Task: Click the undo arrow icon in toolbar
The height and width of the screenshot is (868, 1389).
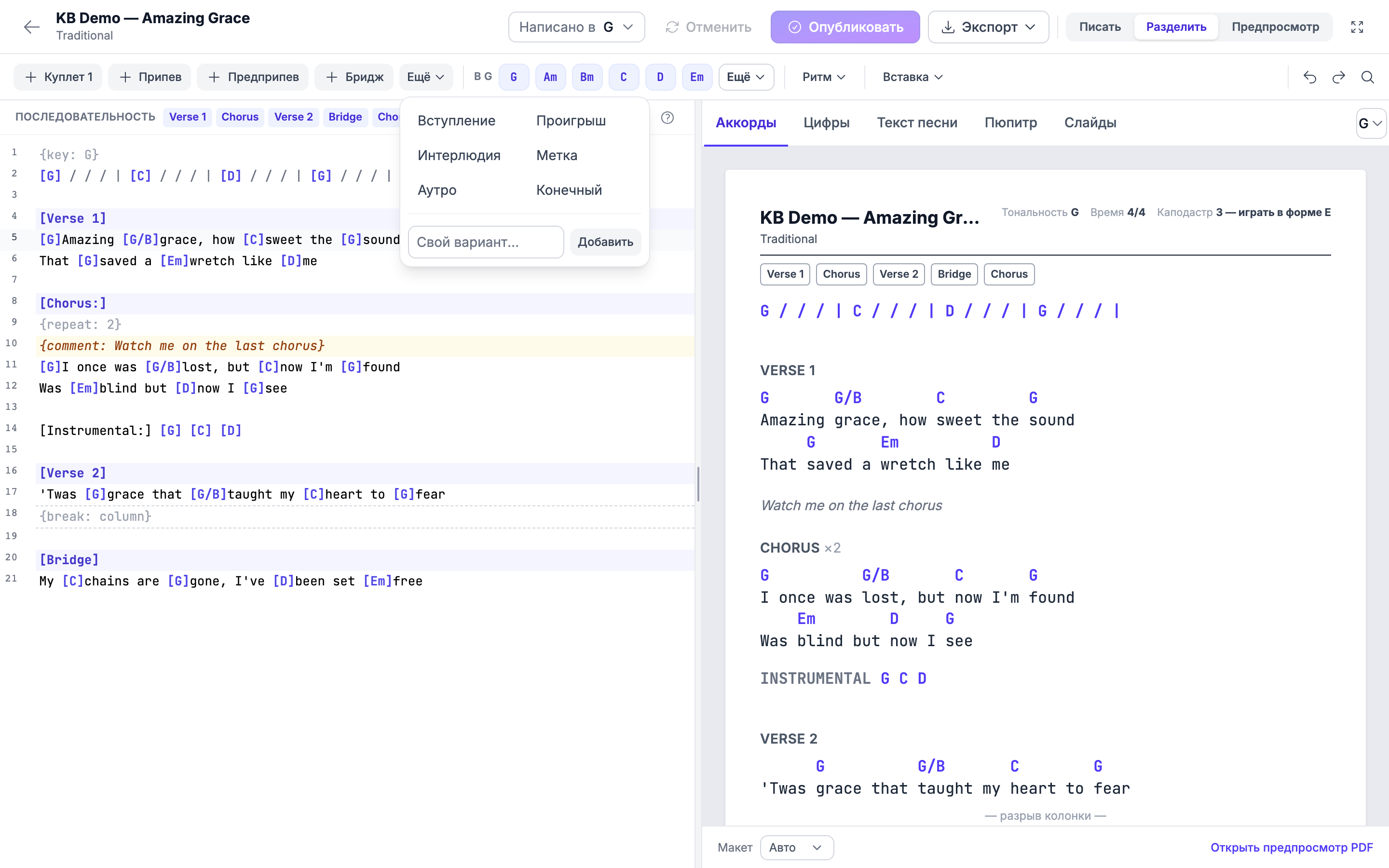Action: 1310,77
